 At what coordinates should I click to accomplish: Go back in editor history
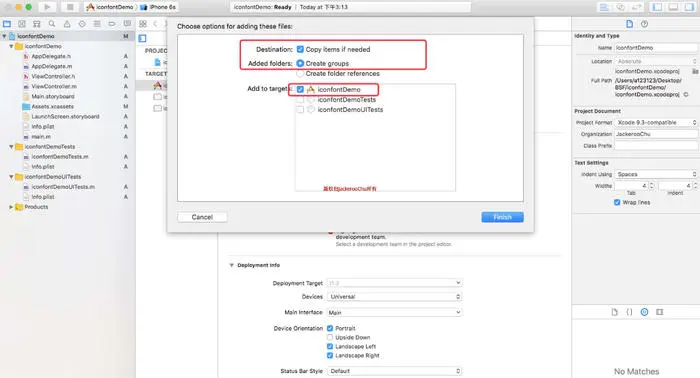(155, 24)
